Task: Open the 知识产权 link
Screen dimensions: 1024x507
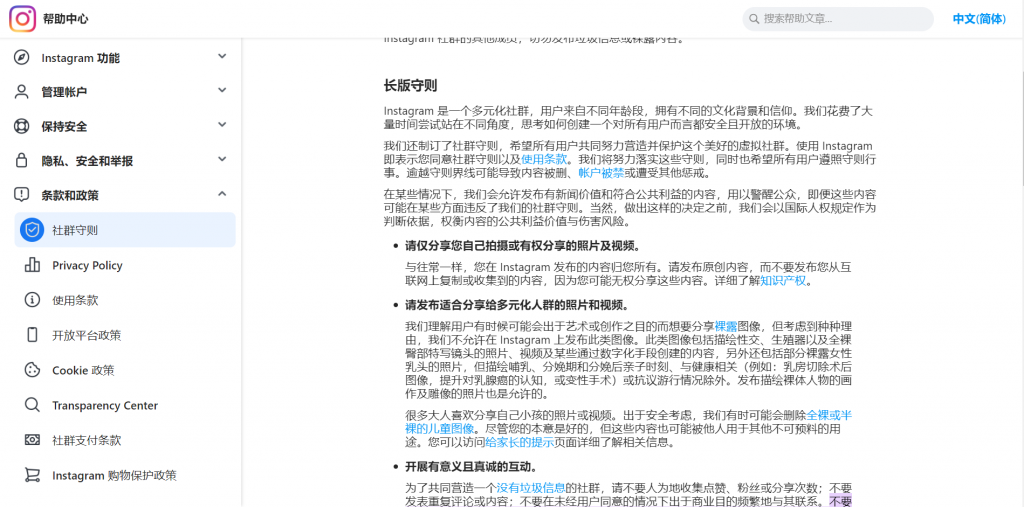Action: tap(783, 282)
